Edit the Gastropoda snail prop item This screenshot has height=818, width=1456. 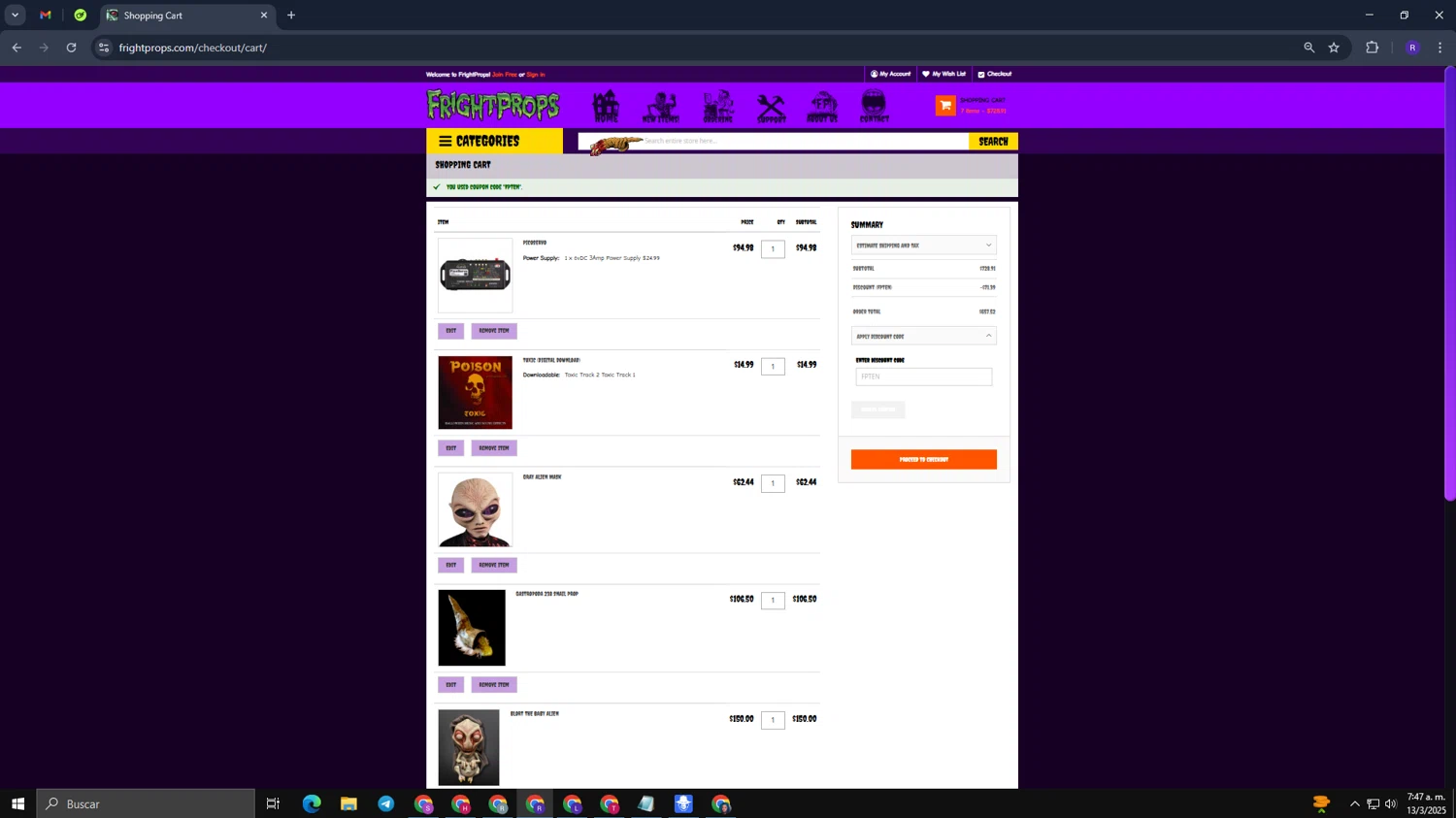point(450,685)
